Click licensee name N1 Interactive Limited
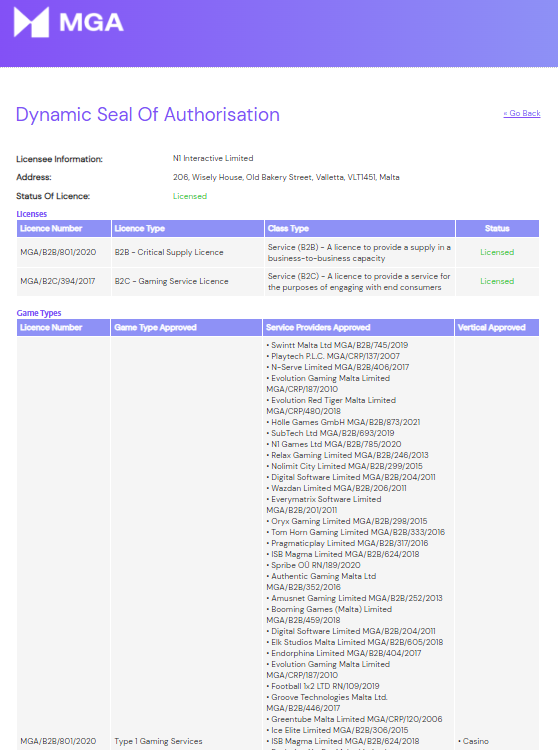This screenshot has width=558, height=750. pos(213,158)
